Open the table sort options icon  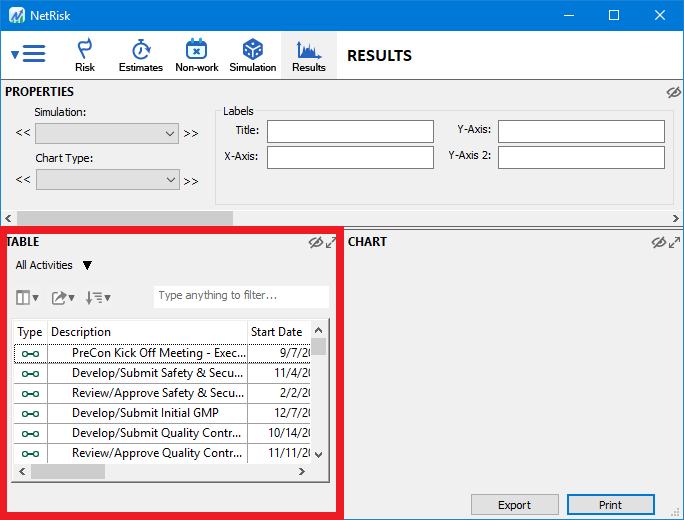pos(98,297)
